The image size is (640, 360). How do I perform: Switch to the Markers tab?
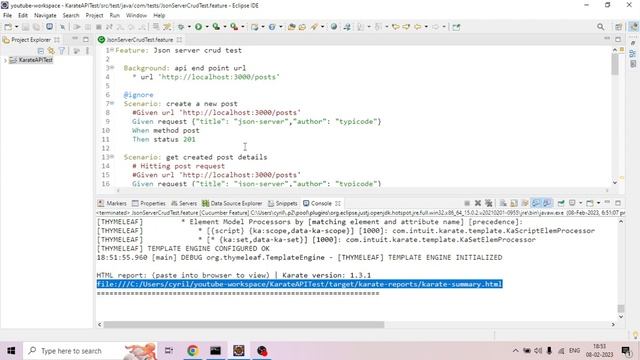click(x=112, y=203)
